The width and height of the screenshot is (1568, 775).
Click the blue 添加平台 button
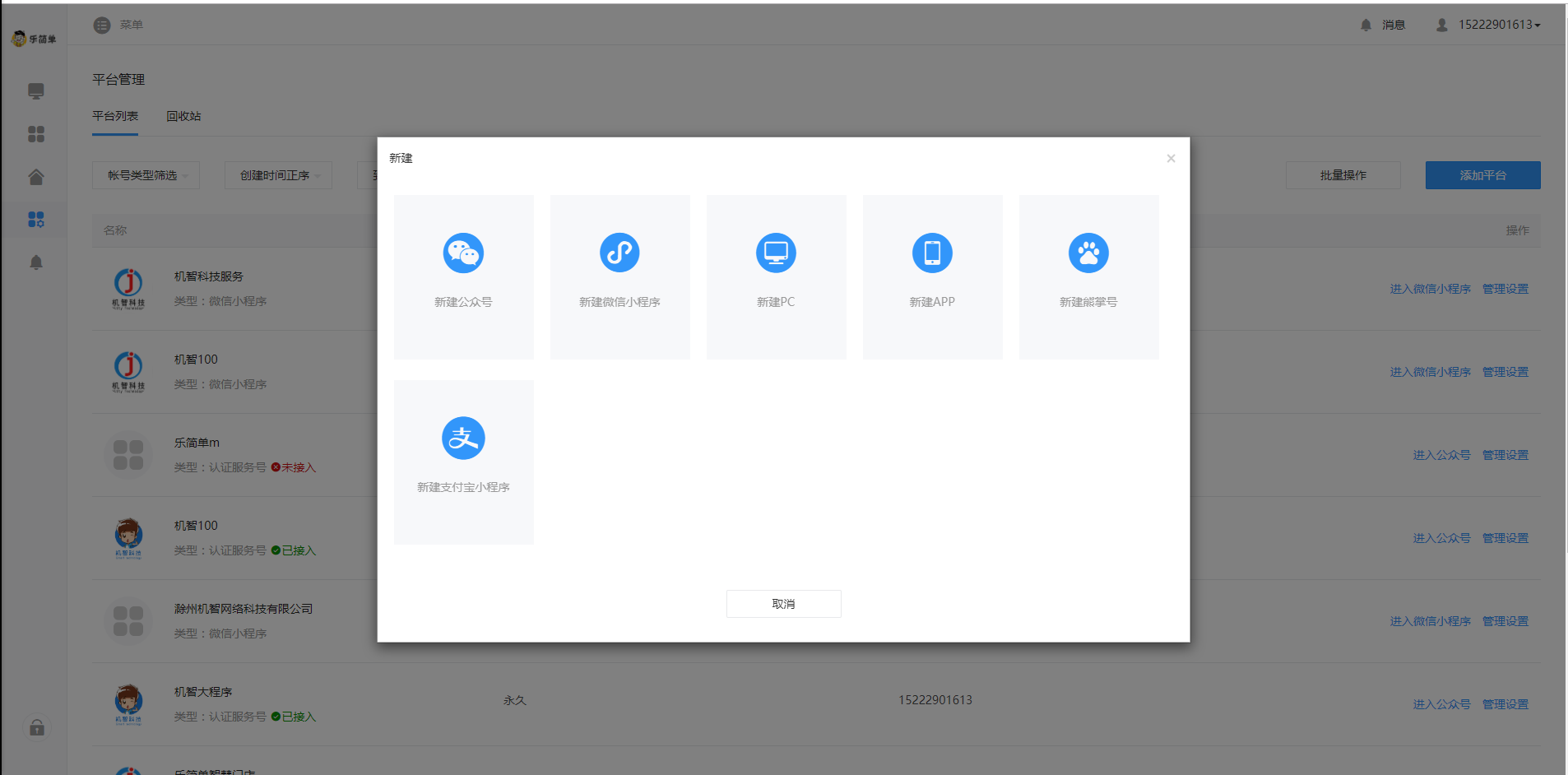click(1482, 175)
